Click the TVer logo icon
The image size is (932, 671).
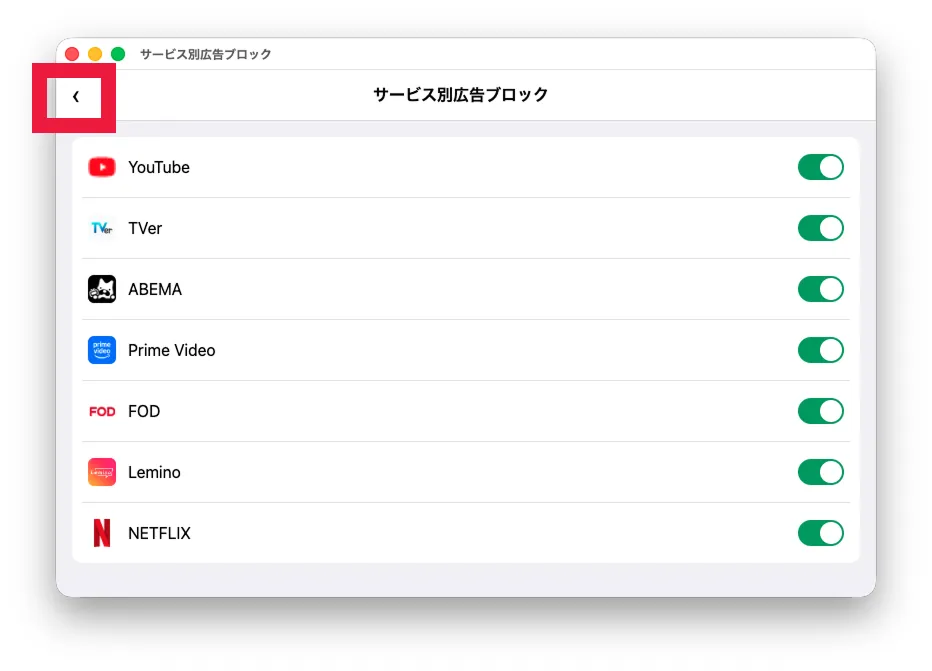(102, 228)
